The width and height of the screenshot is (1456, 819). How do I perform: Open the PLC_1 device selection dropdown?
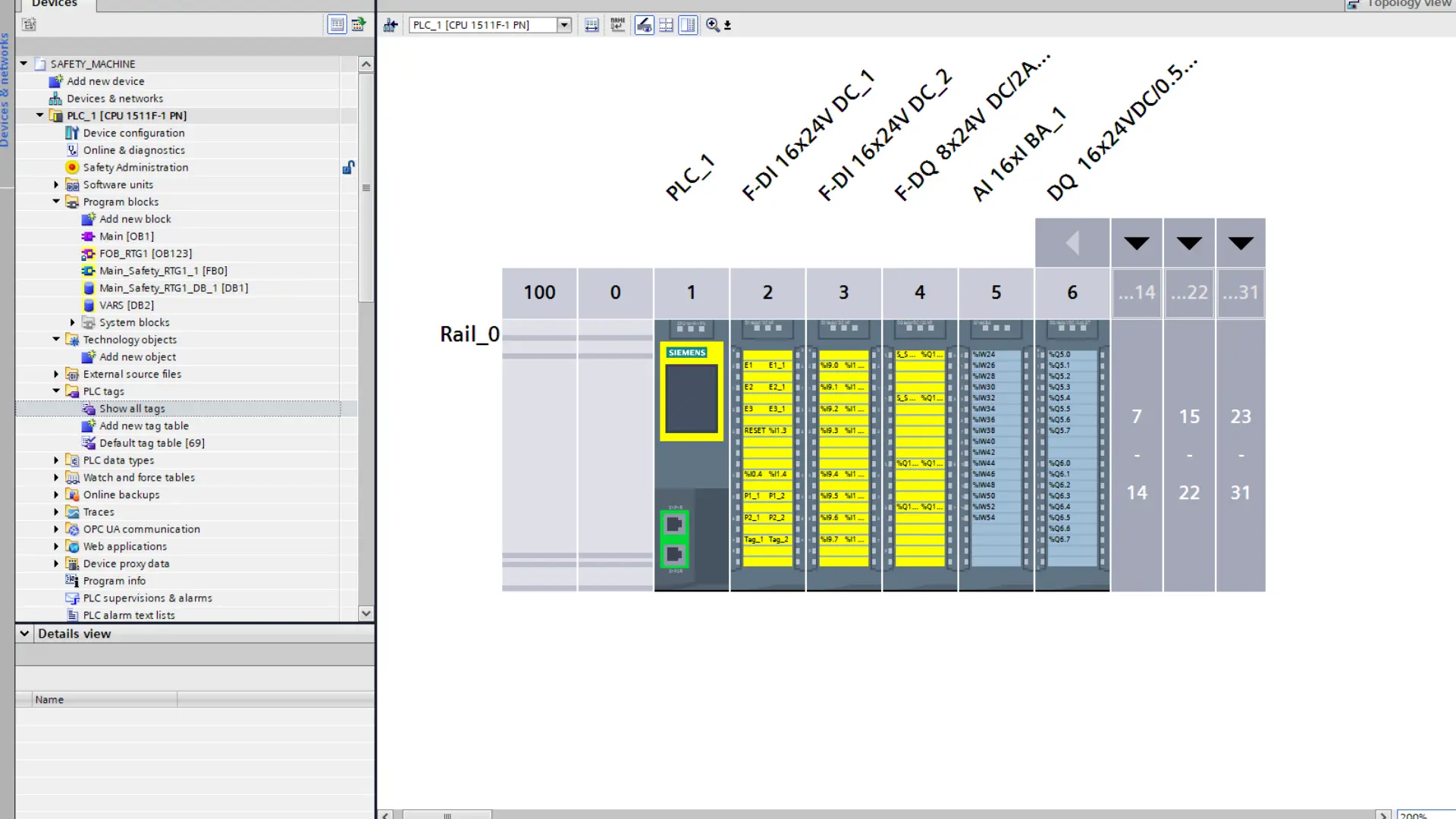pos(563,25)
